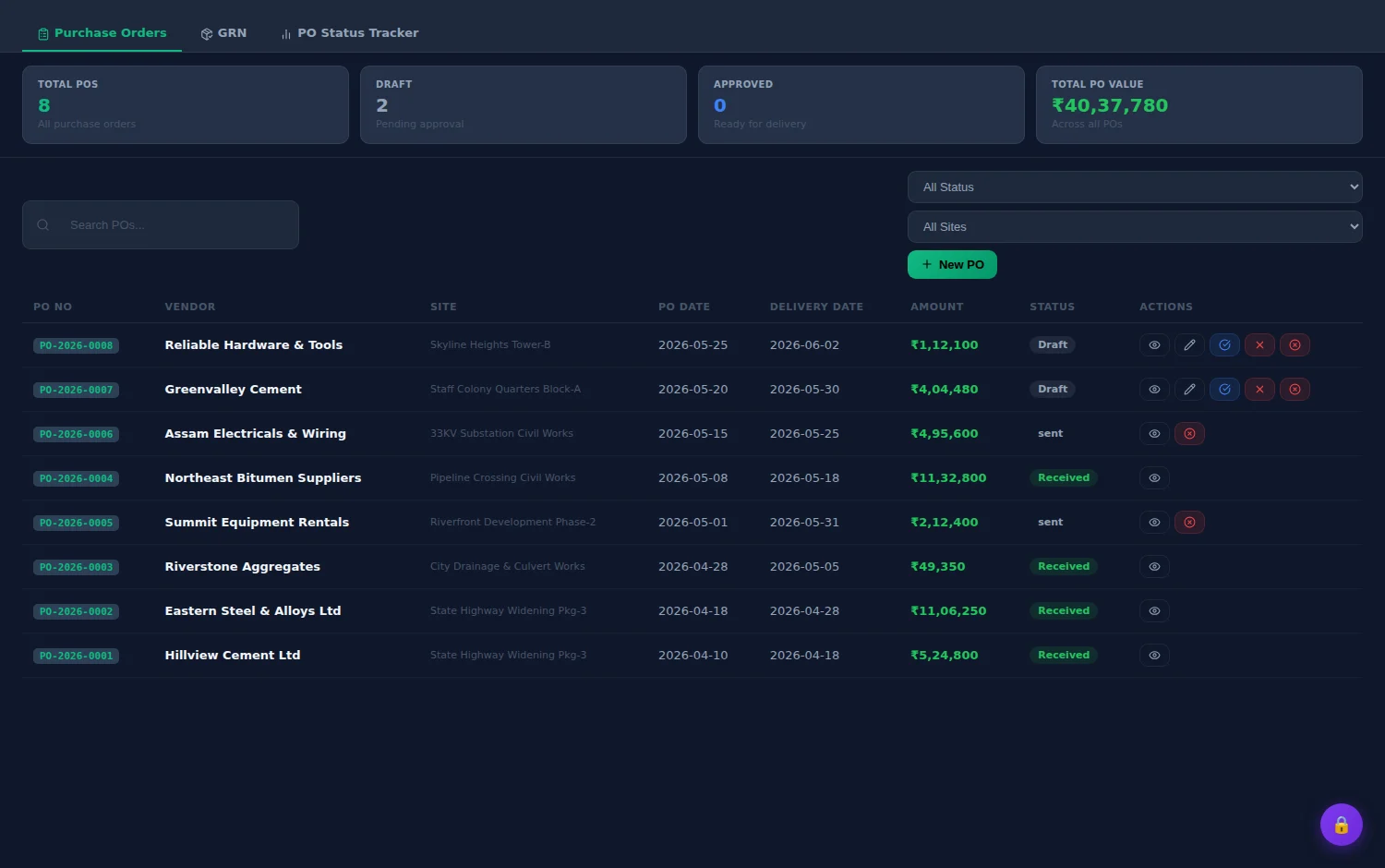
Task: Click PO date 2026-05-15
Action: point(692,433)
